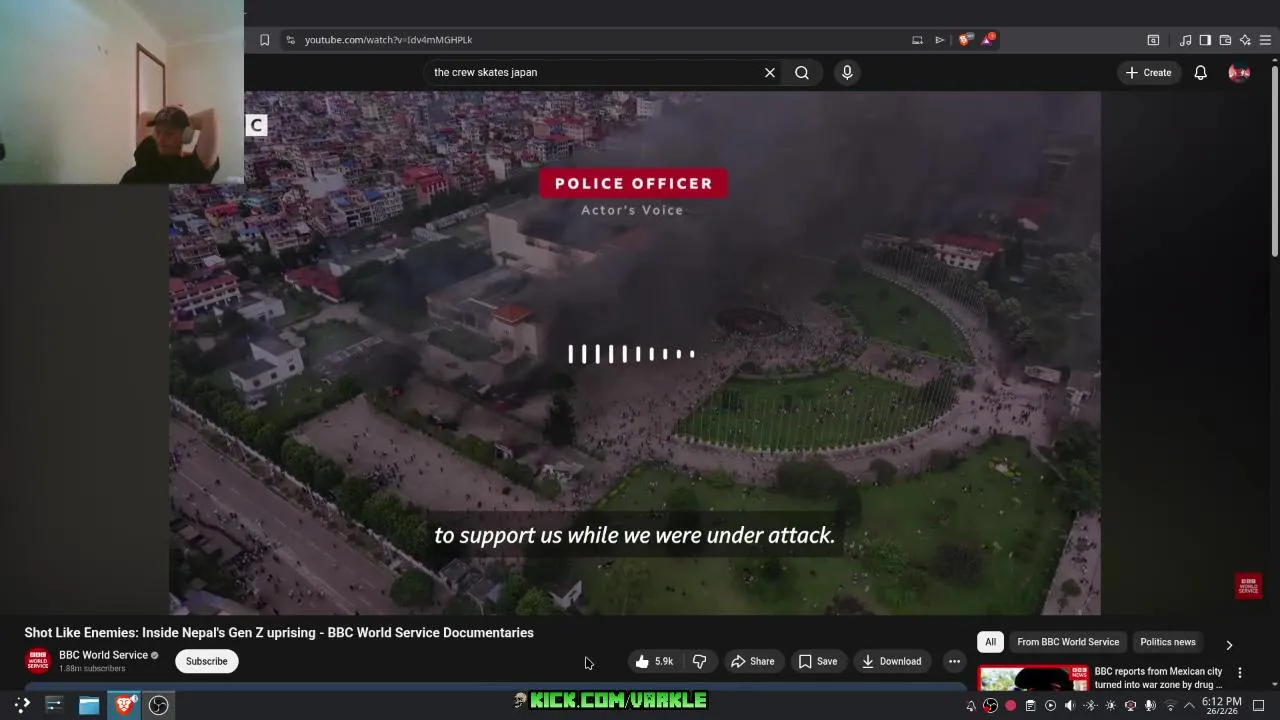
Task: Open Brave Rewards triangle icon
Action: click(x=988, y=40)
